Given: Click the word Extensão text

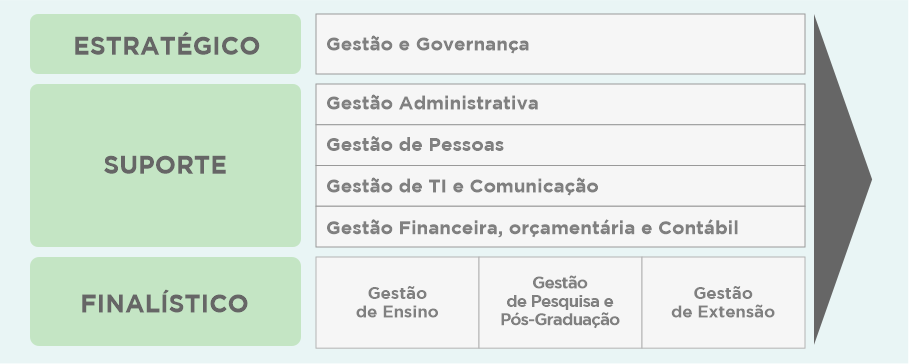Looking at the screenshot, I should [736, 312].
